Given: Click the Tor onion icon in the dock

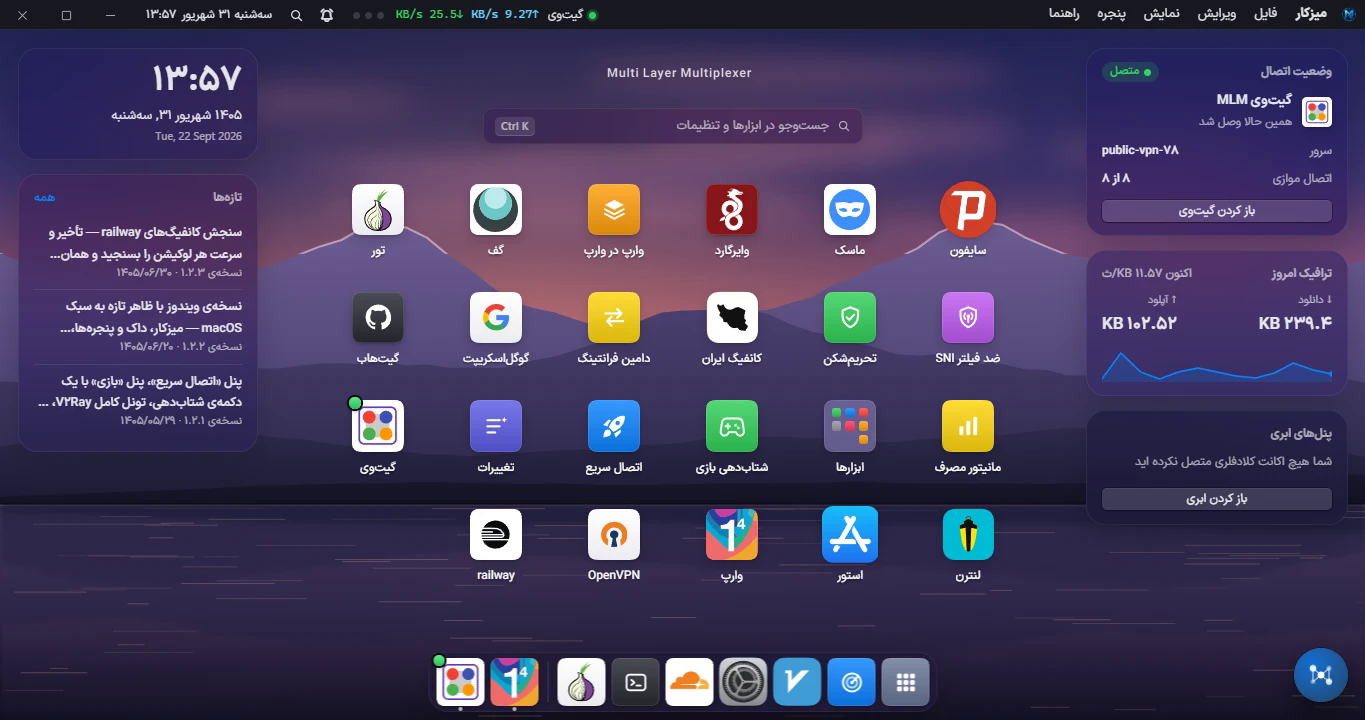Looking at the screenshot, I should pos(581,682).
